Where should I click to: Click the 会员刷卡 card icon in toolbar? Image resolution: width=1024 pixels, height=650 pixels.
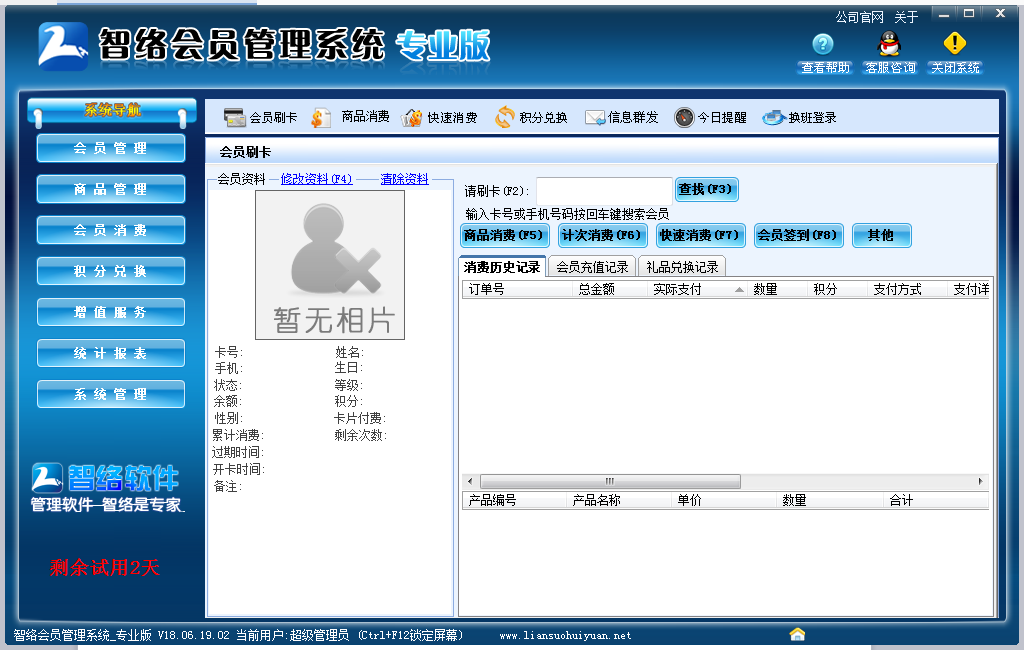234,118
